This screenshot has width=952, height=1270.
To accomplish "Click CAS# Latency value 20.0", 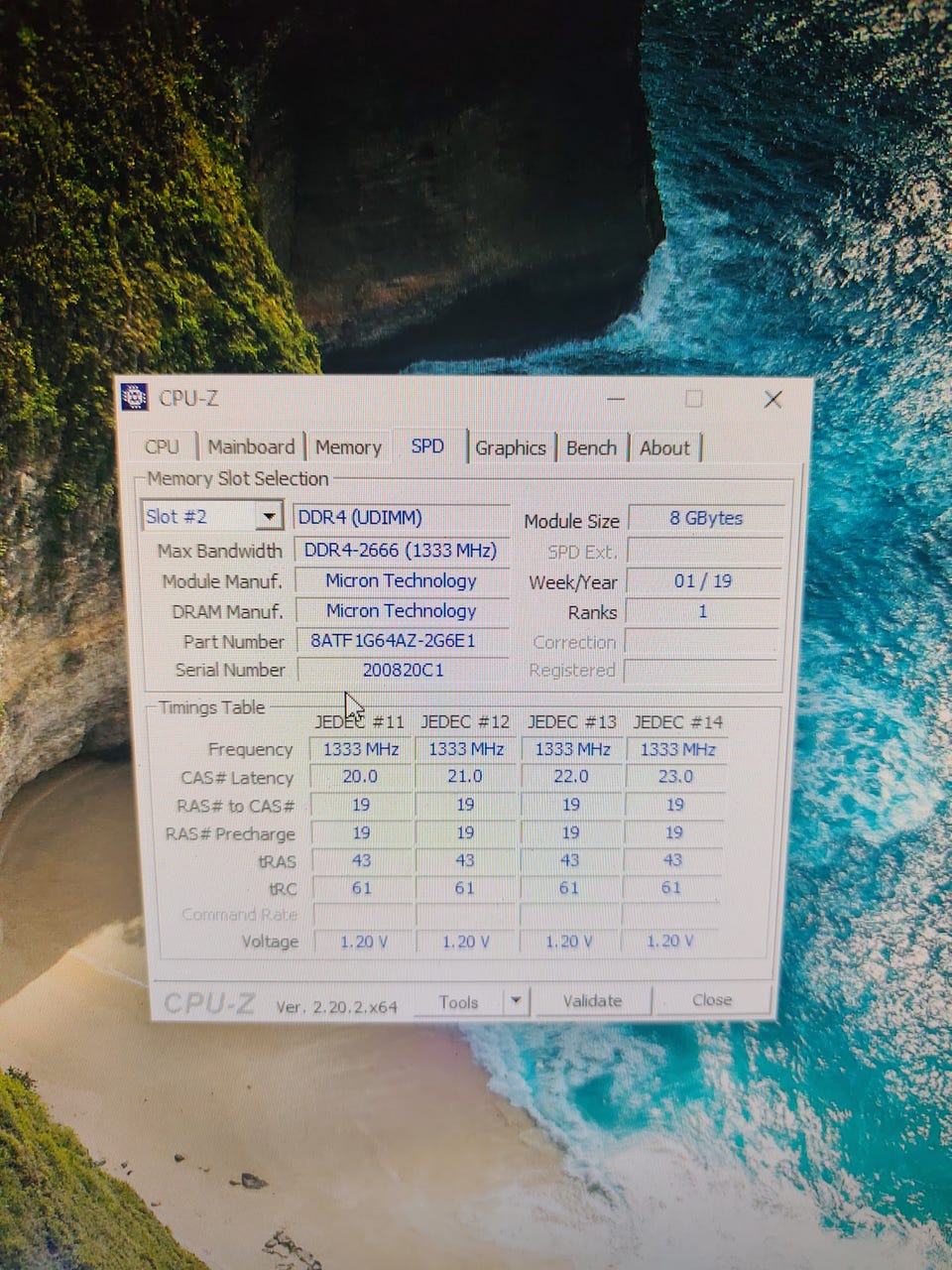I will (361, 777).
